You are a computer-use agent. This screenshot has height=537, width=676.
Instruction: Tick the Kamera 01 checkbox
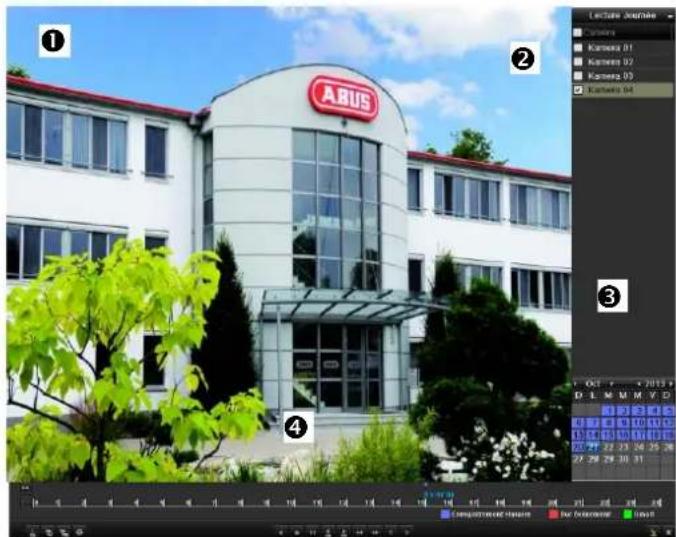click(578, 47)
